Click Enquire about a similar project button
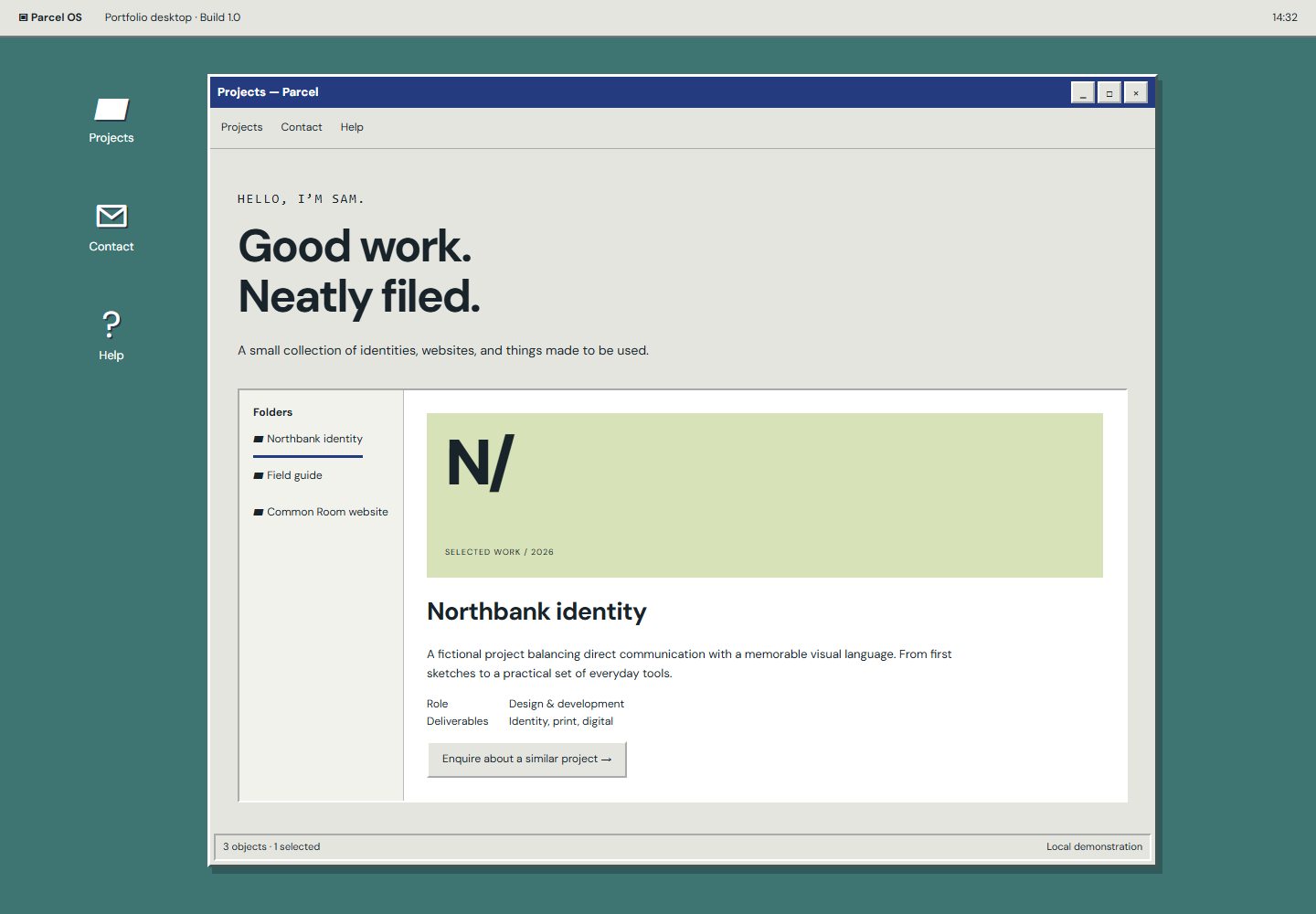The height and width of the screenshot is (914, 1316). pos(527,760)
